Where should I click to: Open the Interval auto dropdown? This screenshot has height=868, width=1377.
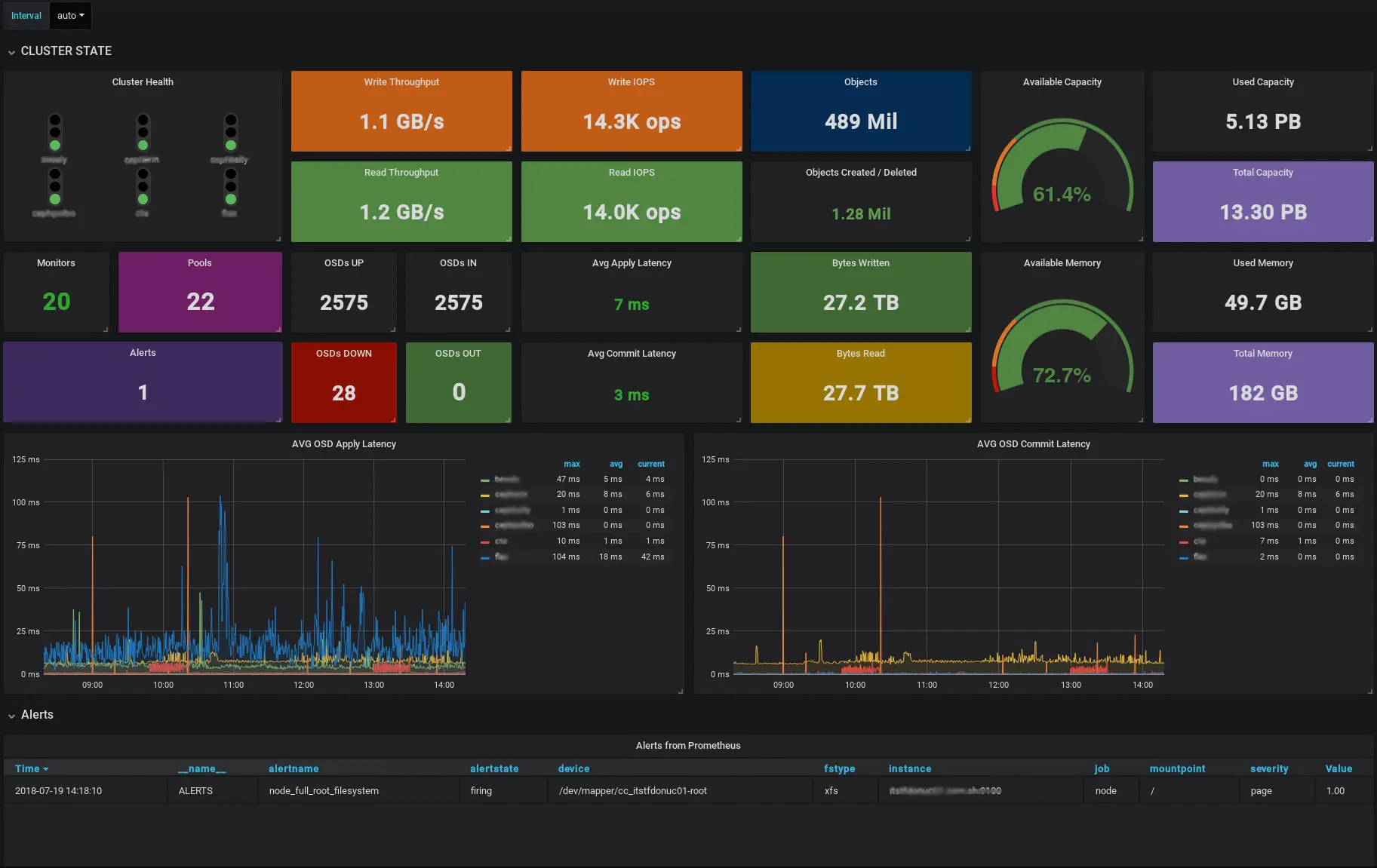tap(70, 16)
